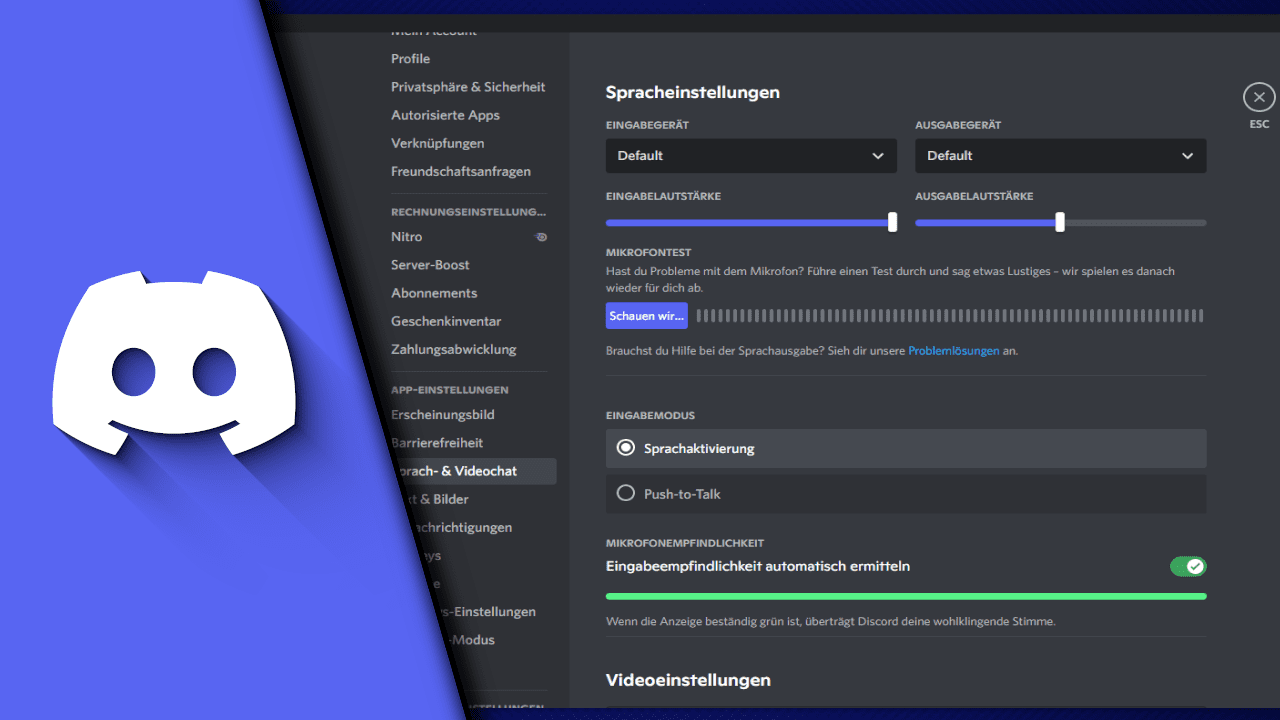This screenshot has height=720, width=1280.
Task: Click the Eingabegerät dropdown chevron arrow
Action: point(878,156)
